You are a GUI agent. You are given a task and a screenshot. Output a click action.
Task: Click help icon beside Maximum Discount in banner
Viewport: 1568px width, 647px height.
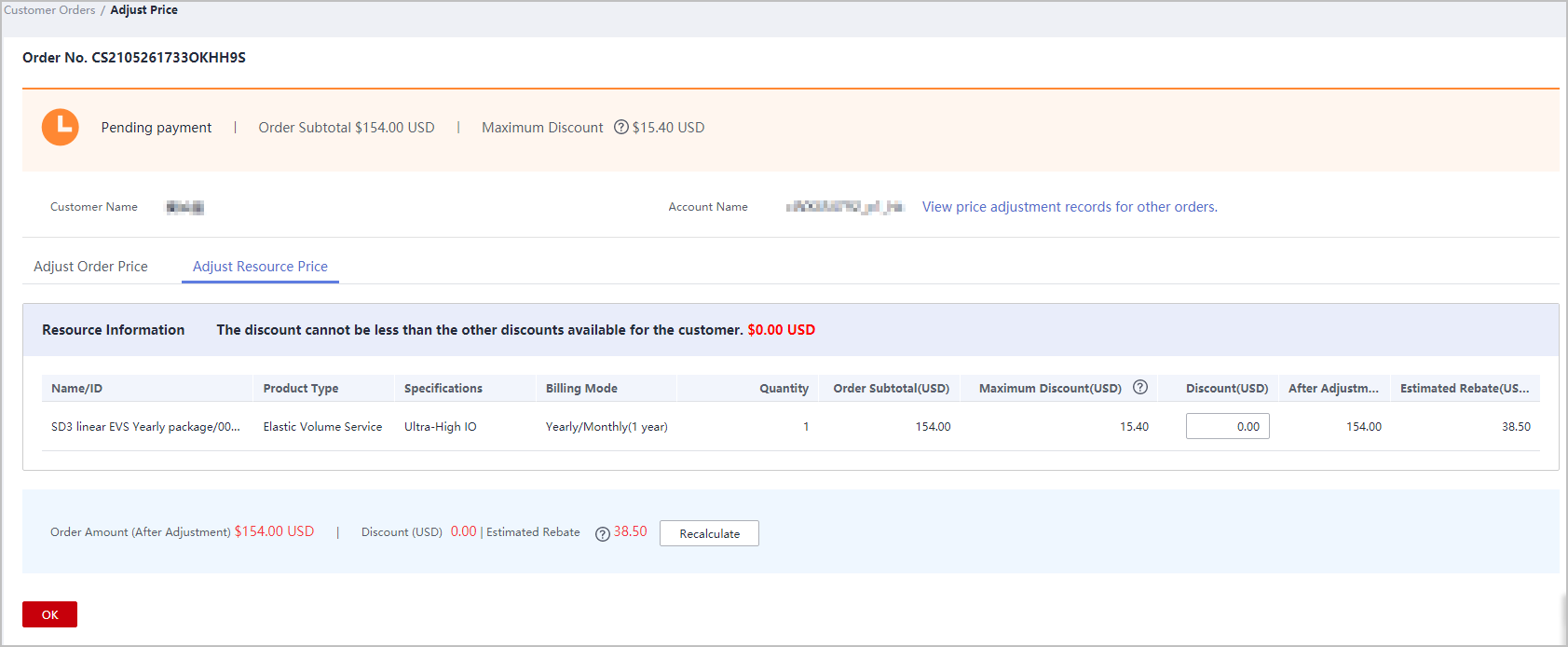coord(620,127)
